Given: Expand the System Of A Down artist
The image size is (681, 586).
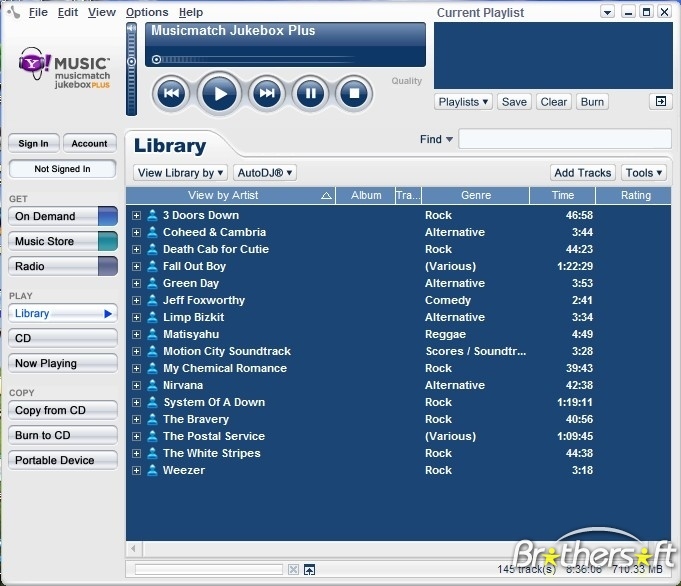Looking at the screenshot, I should pyautogui.click(x=136, y=402).
